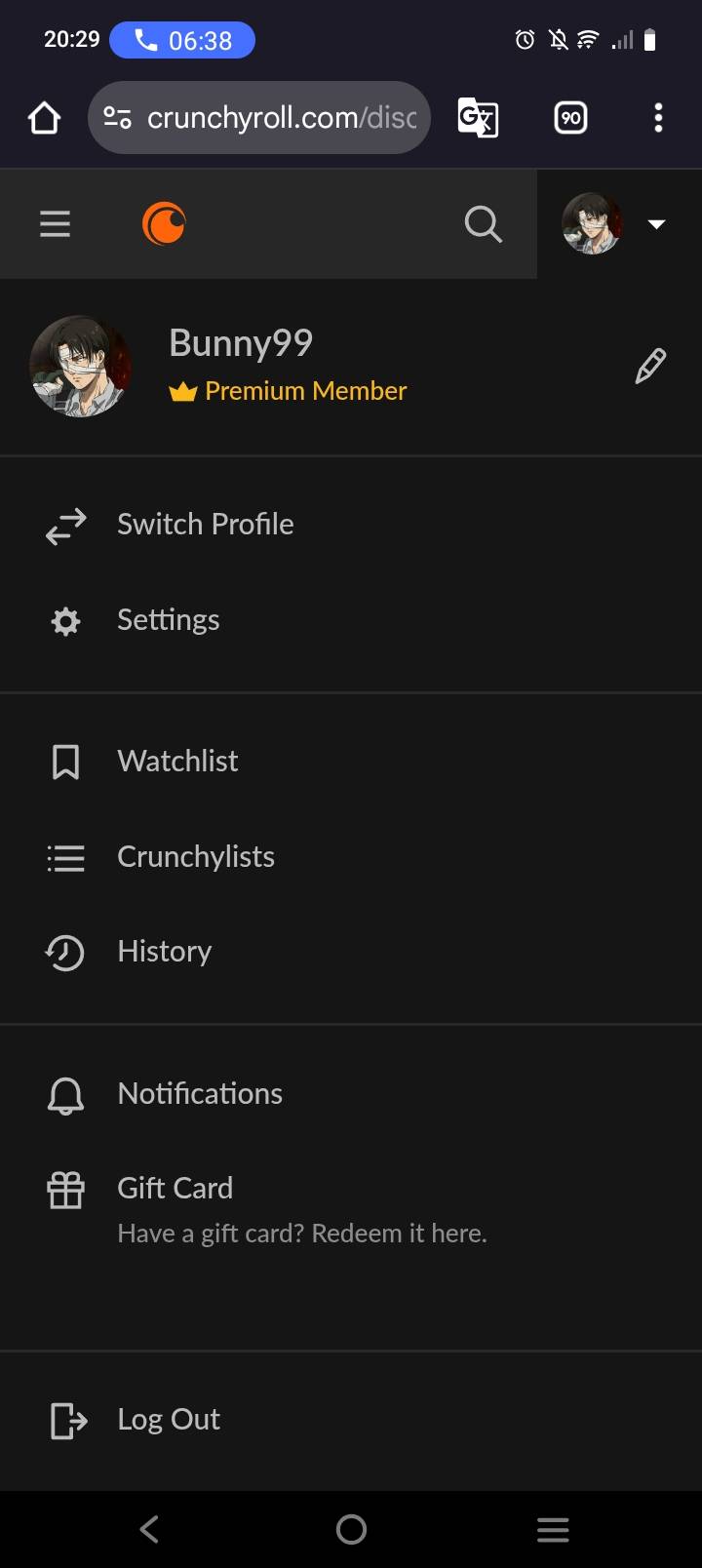Tap the Google Translate icon
The width and height of the screenshot is (702, 1568).
[x=478, y=118]
